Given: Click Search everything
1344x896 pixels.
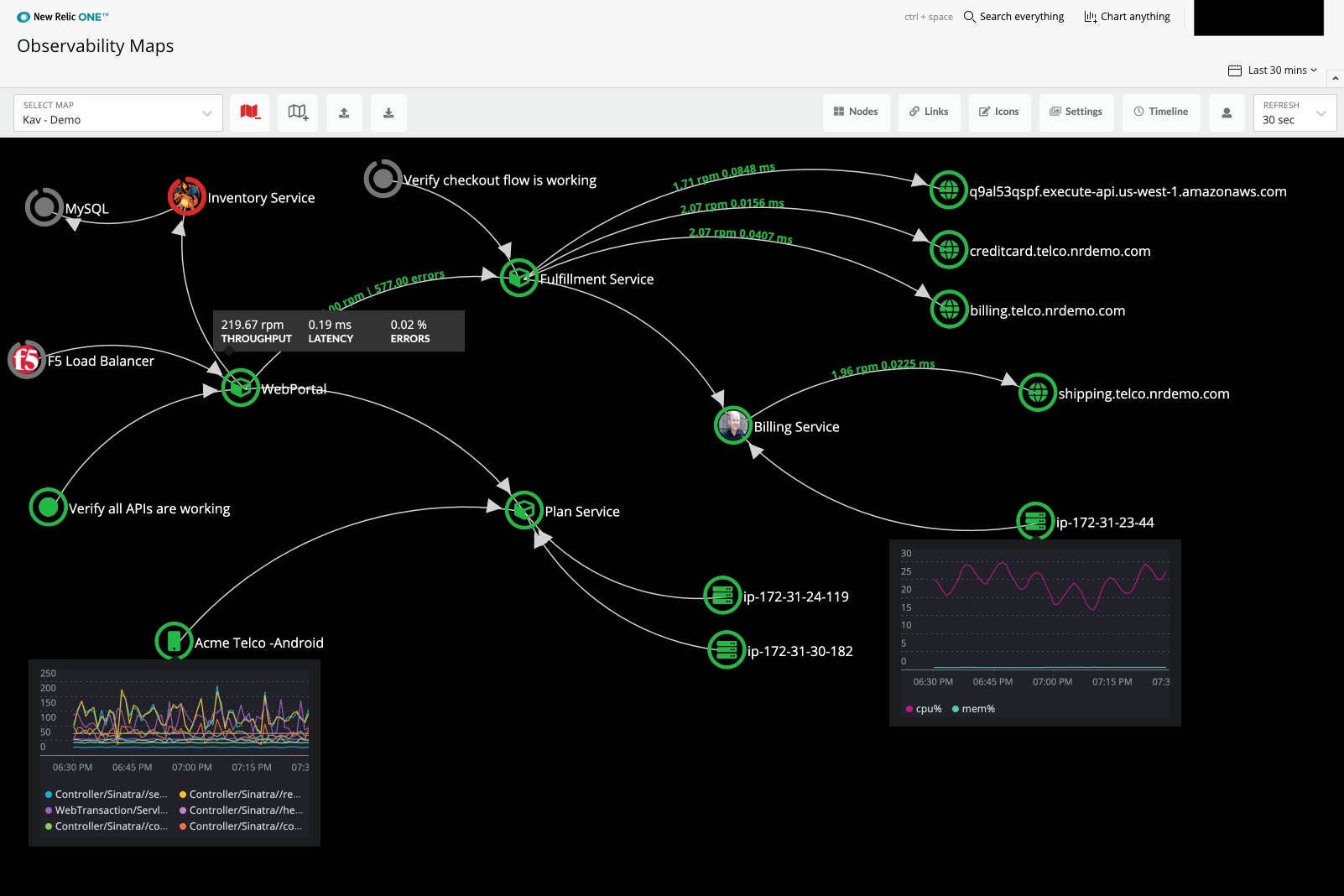Looking at the screenshot, I should point(1013,17).
